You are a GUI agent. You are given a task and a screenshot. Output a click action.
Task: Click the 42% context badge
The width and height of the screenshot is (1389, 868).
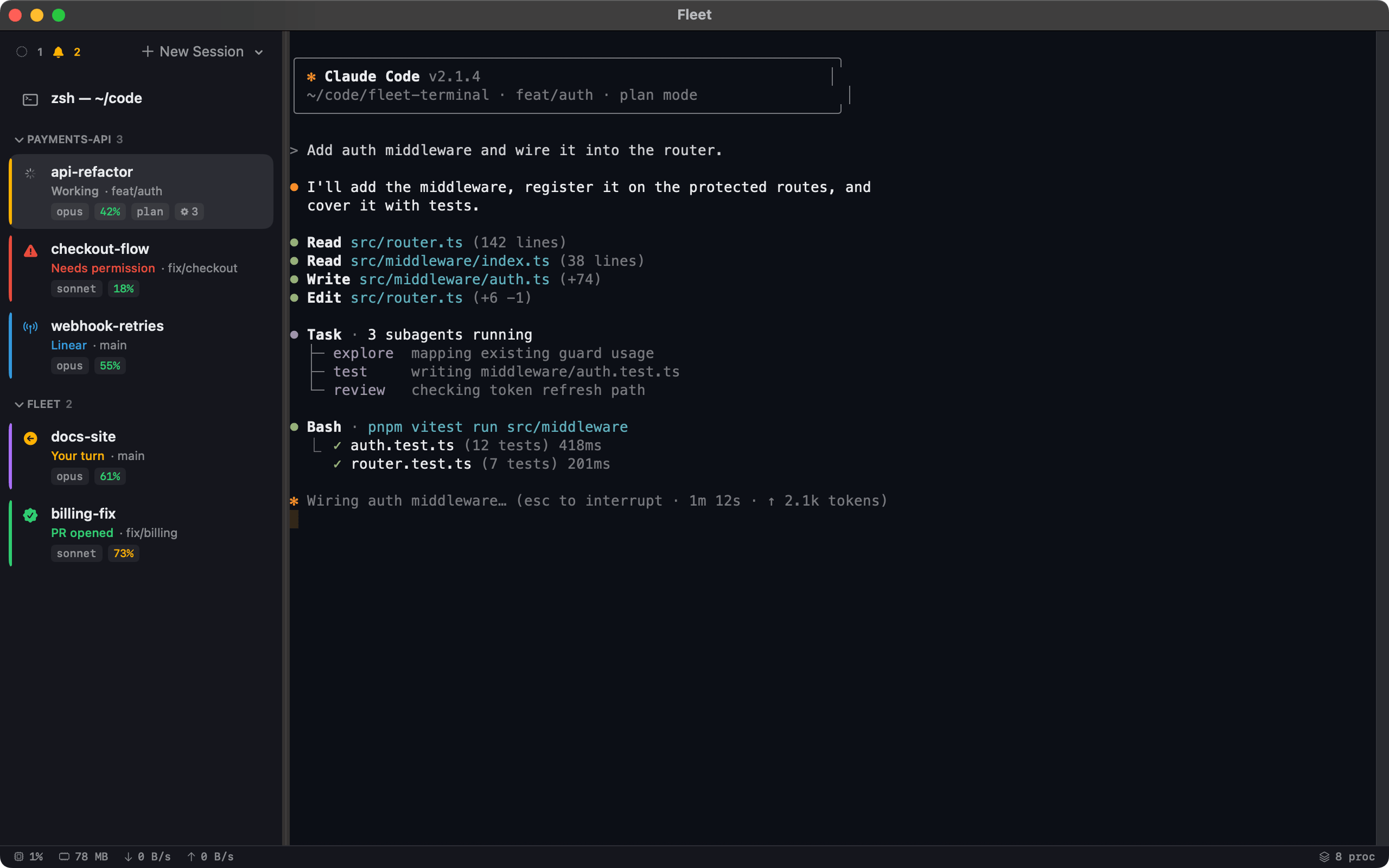(x=110, y=212)
